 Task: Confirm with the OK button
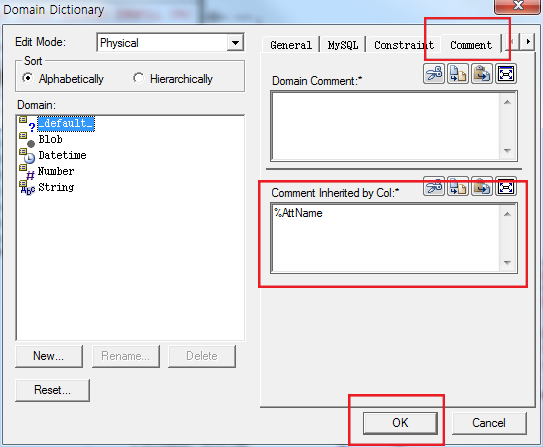[400, 423]
